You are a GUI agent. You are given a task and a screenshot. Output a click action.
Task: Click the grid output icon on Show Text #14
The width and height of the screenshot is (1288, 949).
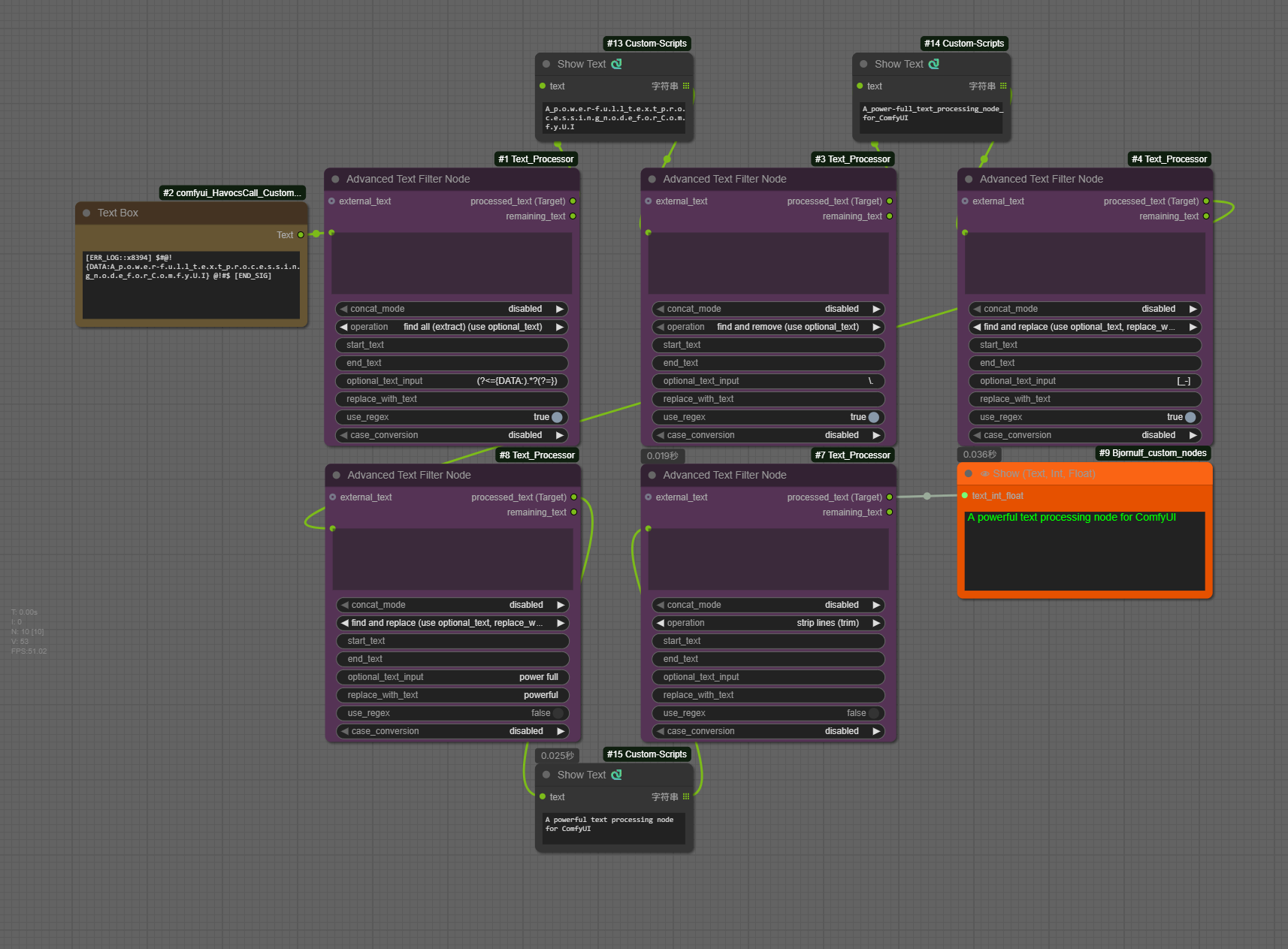(1003, 86)
